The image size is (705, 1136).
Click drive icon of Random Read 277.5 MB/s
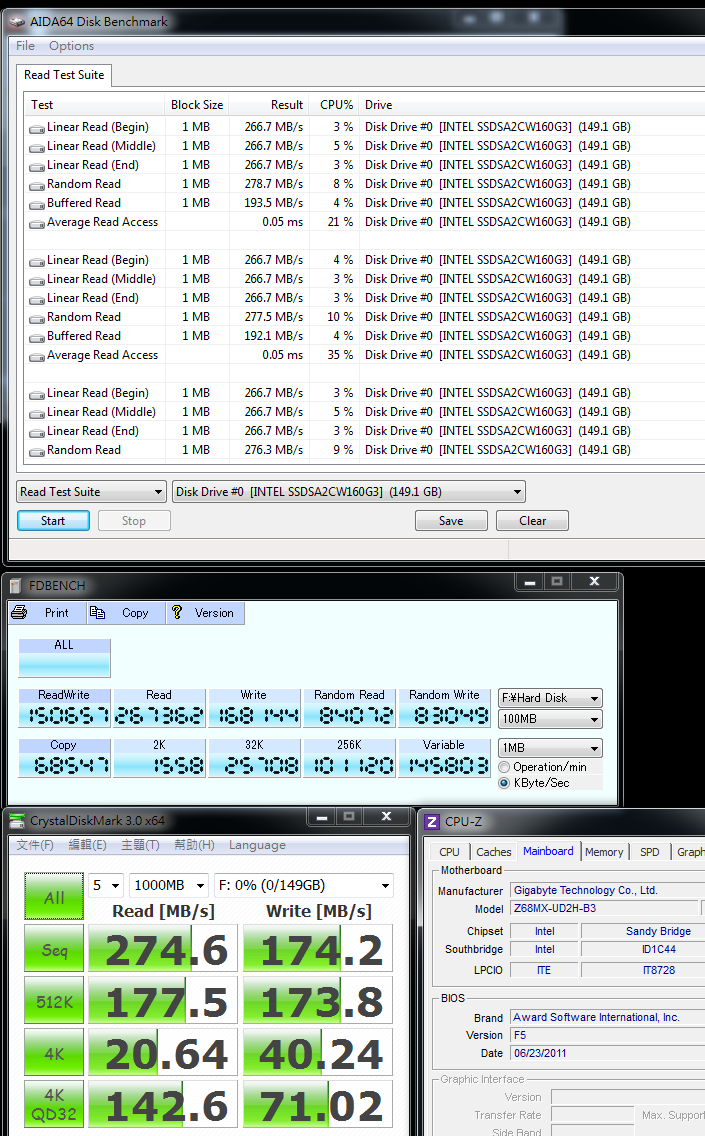coord(36,318)
